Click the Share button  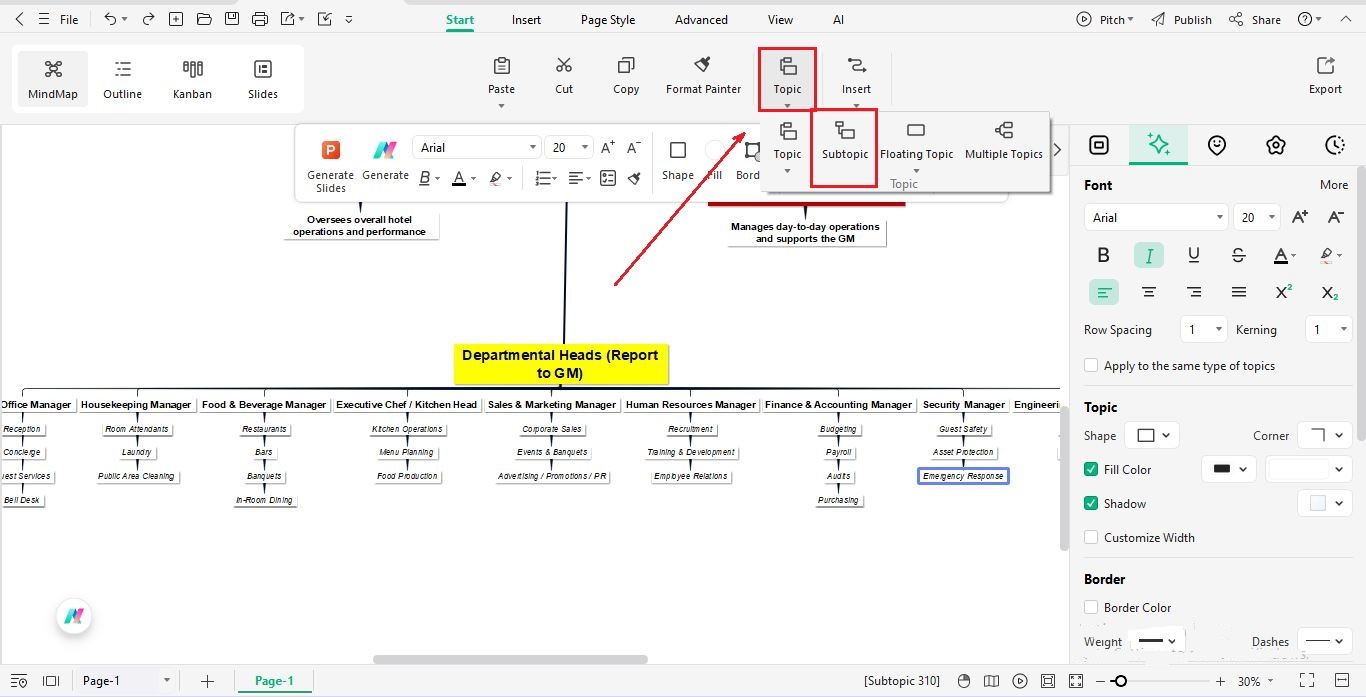1255,19
